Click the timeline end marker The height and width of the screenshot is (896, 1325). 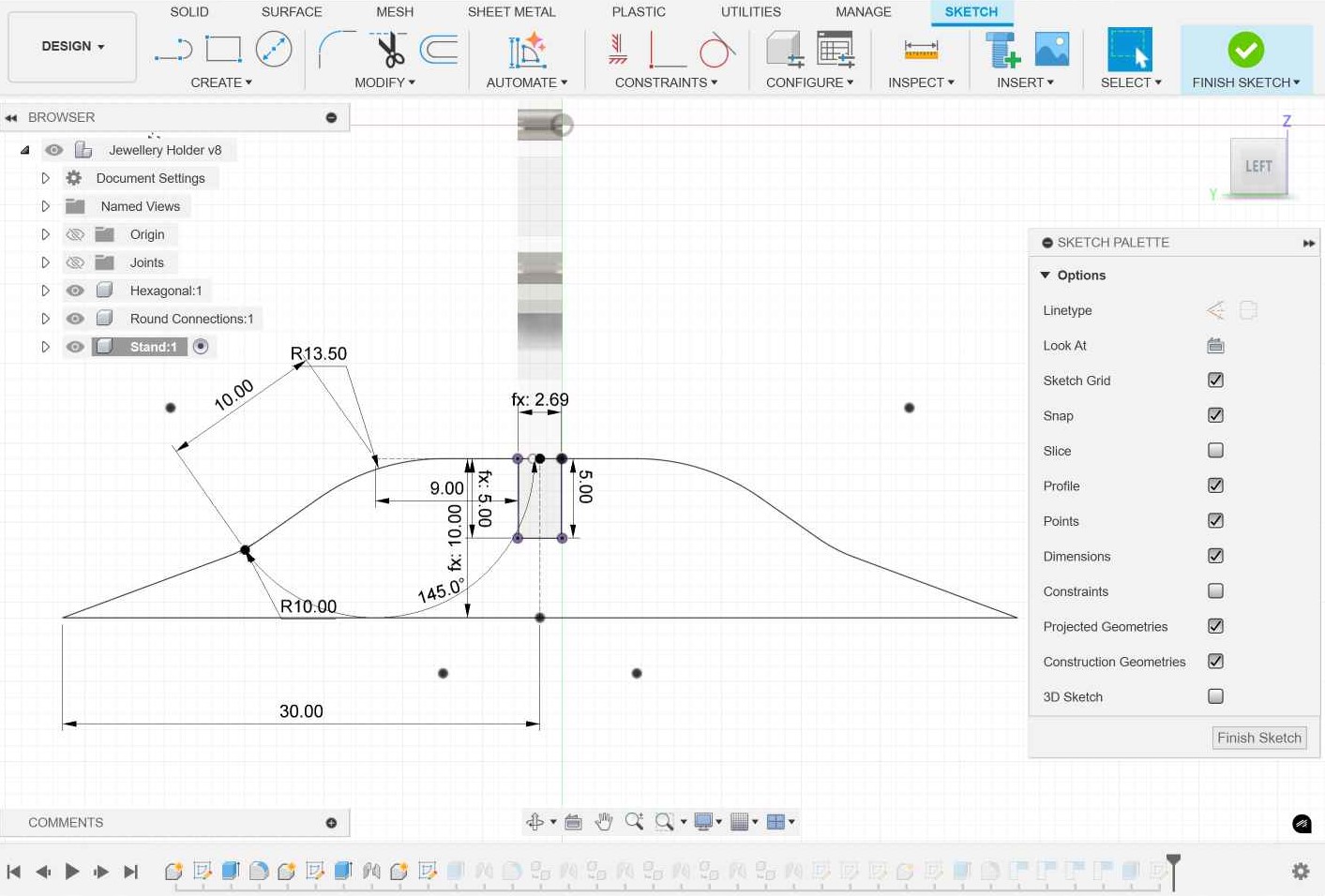(1173, 870)
